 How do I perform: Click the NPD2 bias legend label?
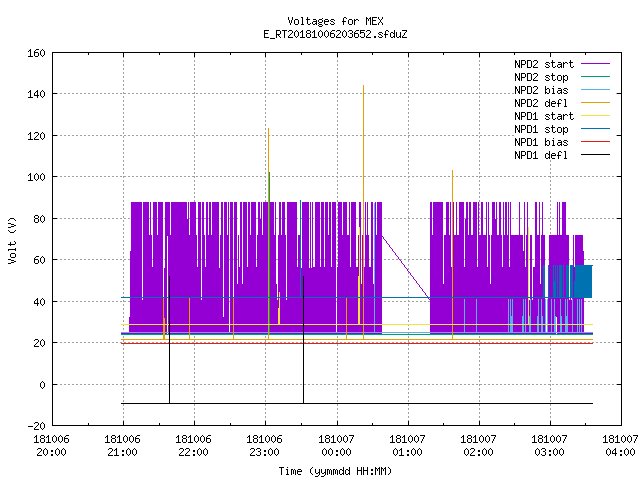pyautogui.click(x=541, y=90)
